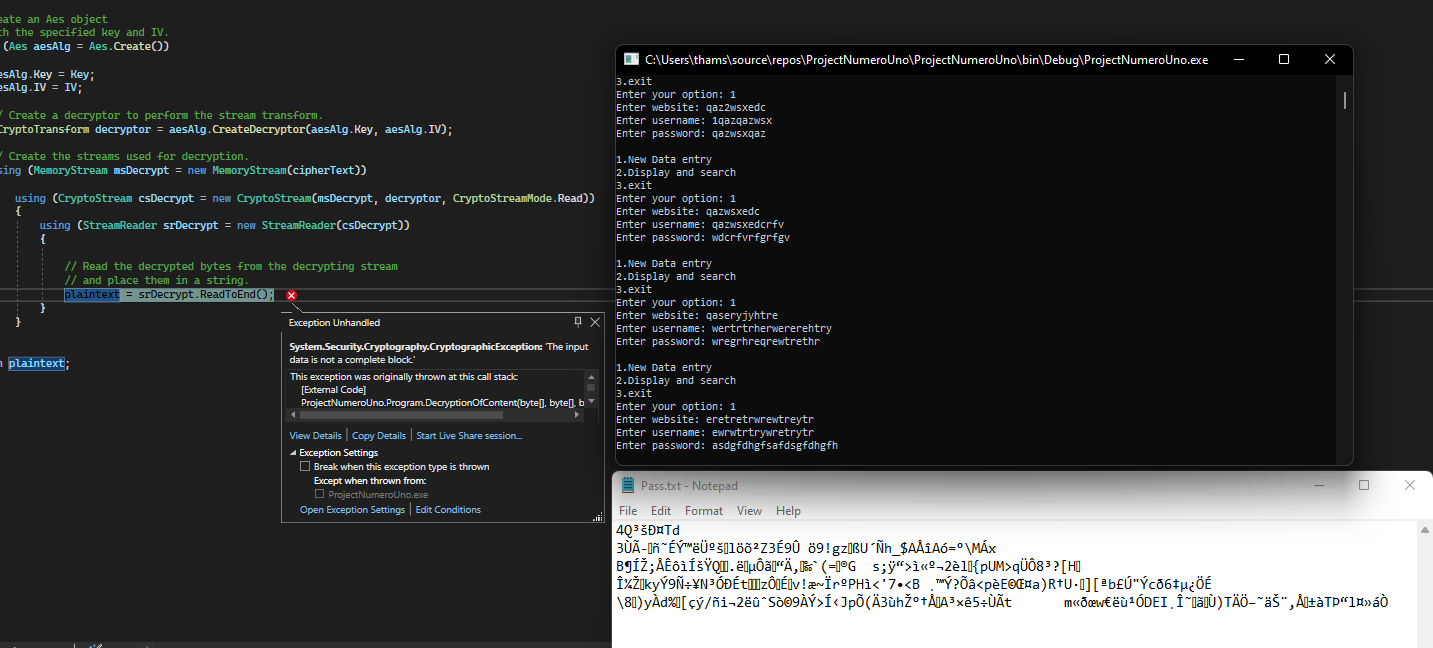
Task: Click the [External Code] call stack row
Action: tap(333, 390)
